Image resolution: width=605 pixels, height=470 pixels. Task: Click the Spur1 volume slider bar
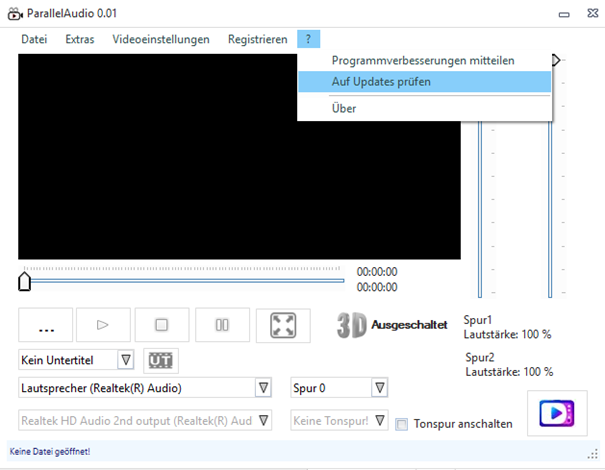click(480, 210)
